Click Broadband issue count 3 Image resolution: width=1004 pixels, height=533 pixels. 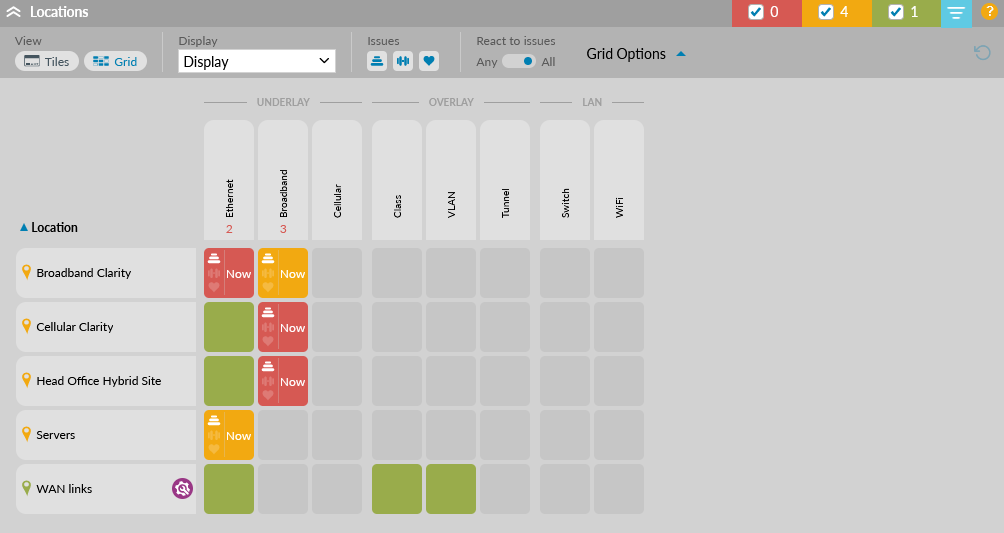click(283, 229)
